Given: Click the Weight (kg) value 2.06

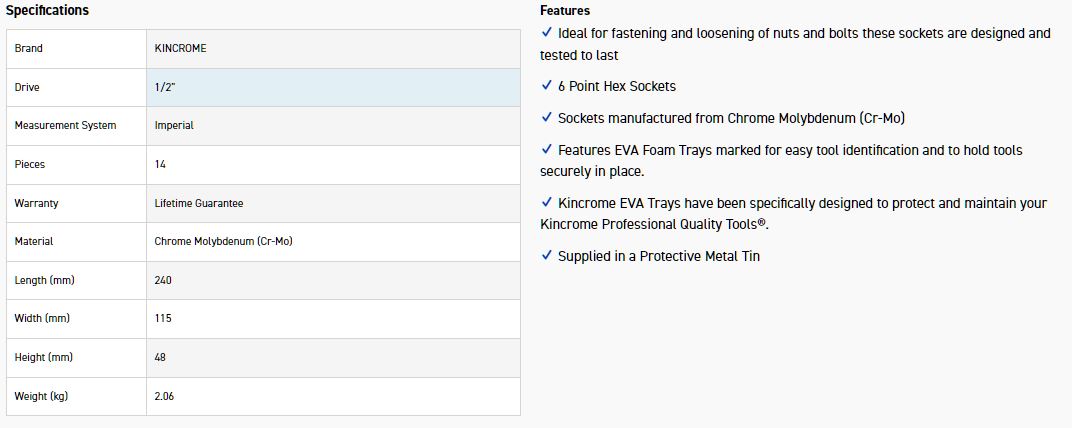Looking at the screenshot, I should pos(164,396).
